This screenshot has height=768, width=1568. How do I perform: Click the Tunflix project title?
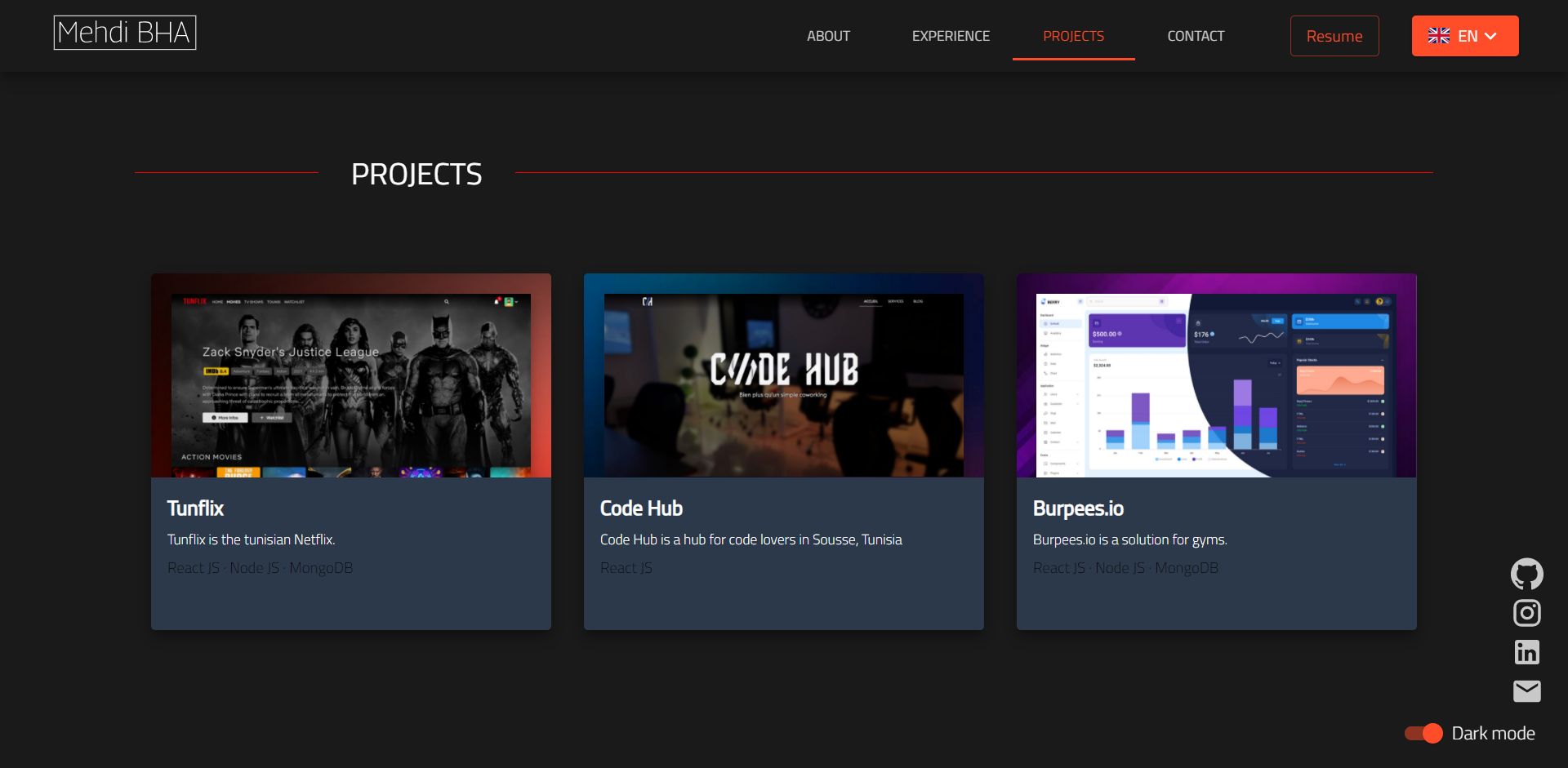(195, 508)
